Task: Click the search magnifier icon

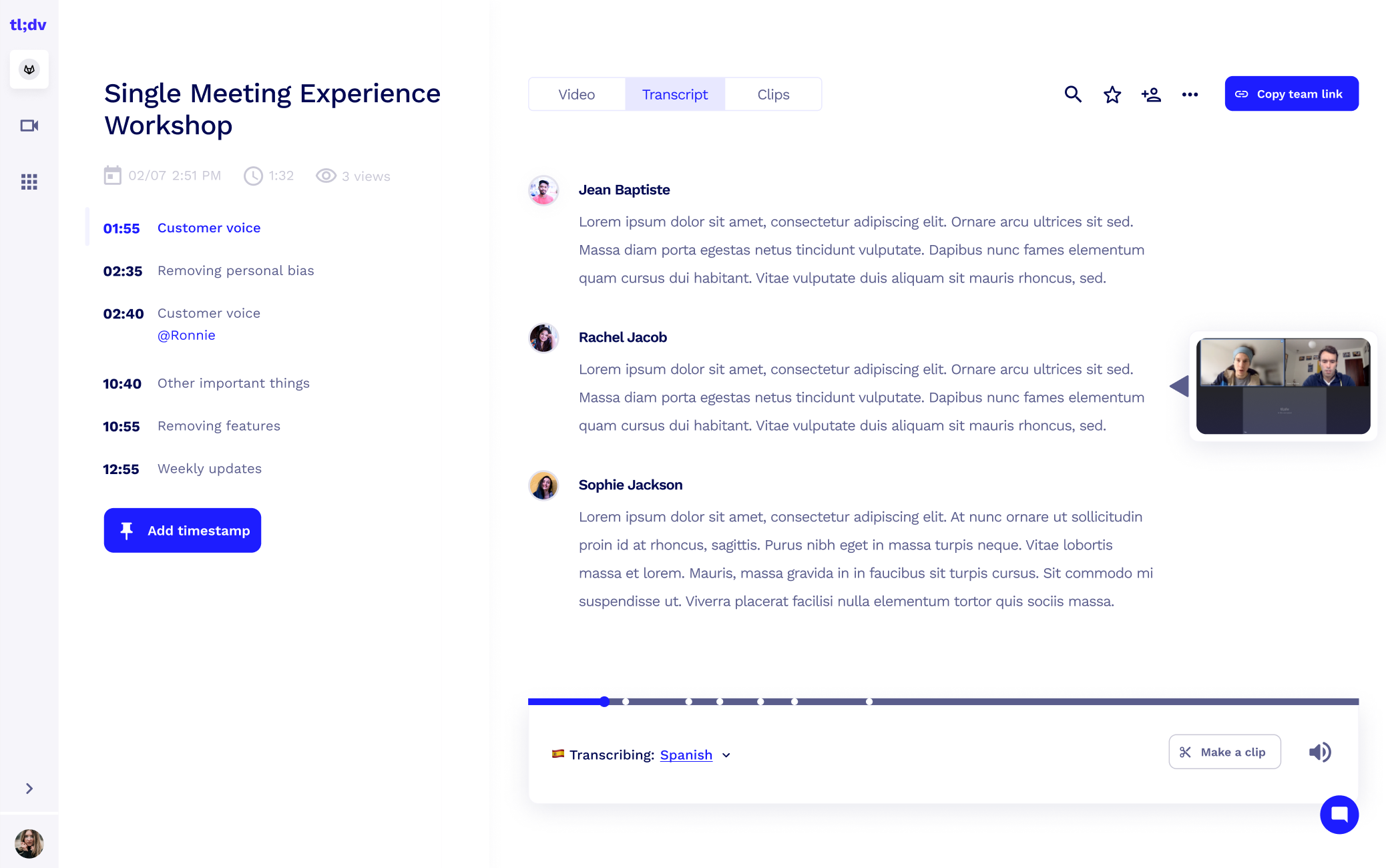Action: click(x=1073, y=94)
